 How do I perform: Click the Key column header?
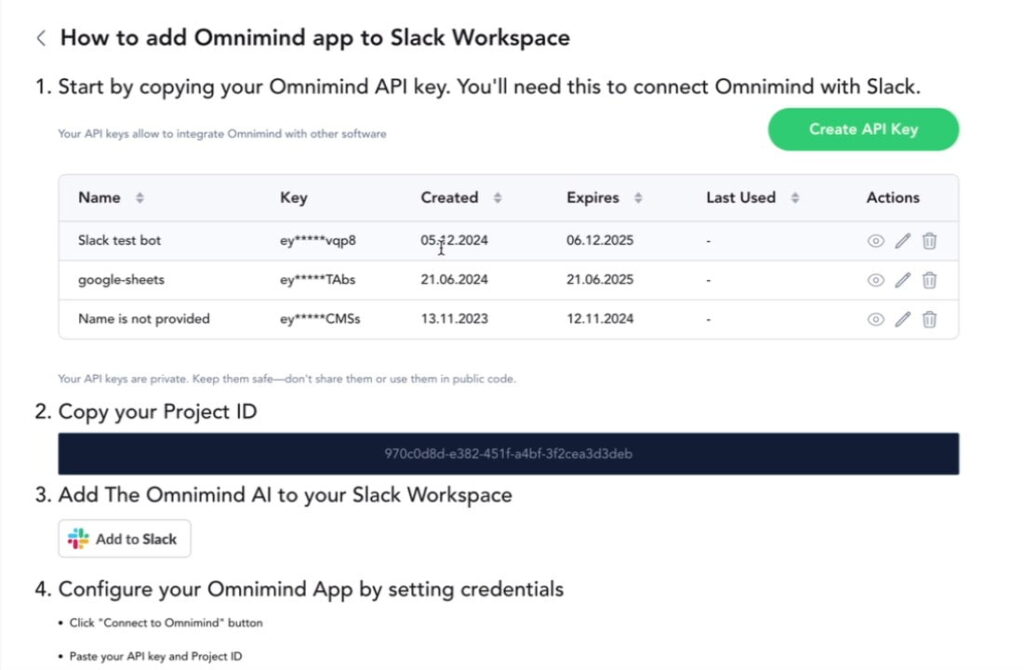pos(293,197)
